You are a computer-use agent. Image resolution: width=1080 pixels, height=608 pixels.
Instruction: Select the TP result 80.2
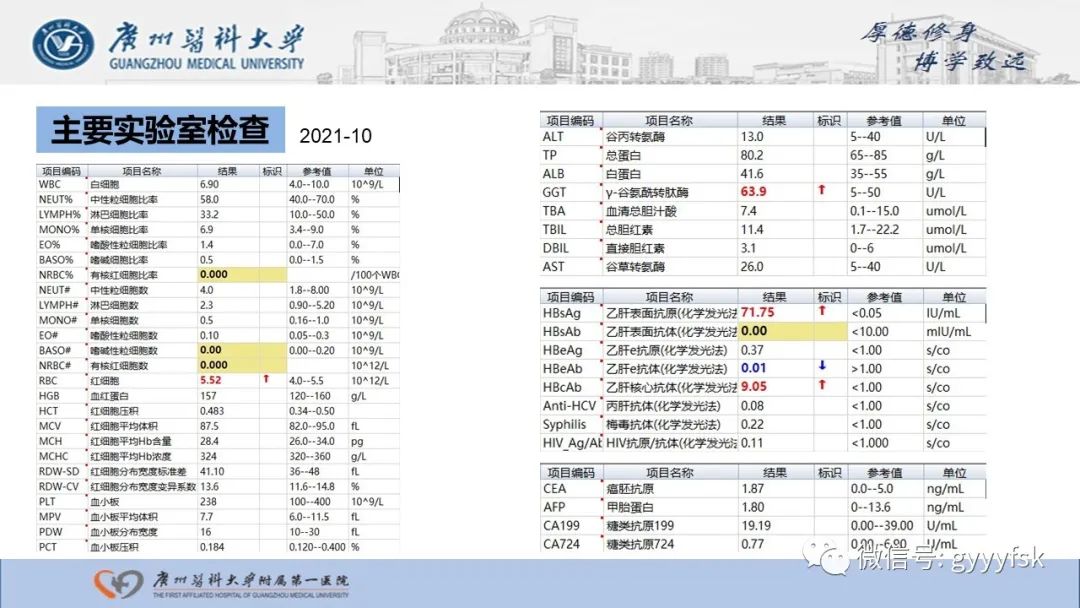click(x=752, y=156)
